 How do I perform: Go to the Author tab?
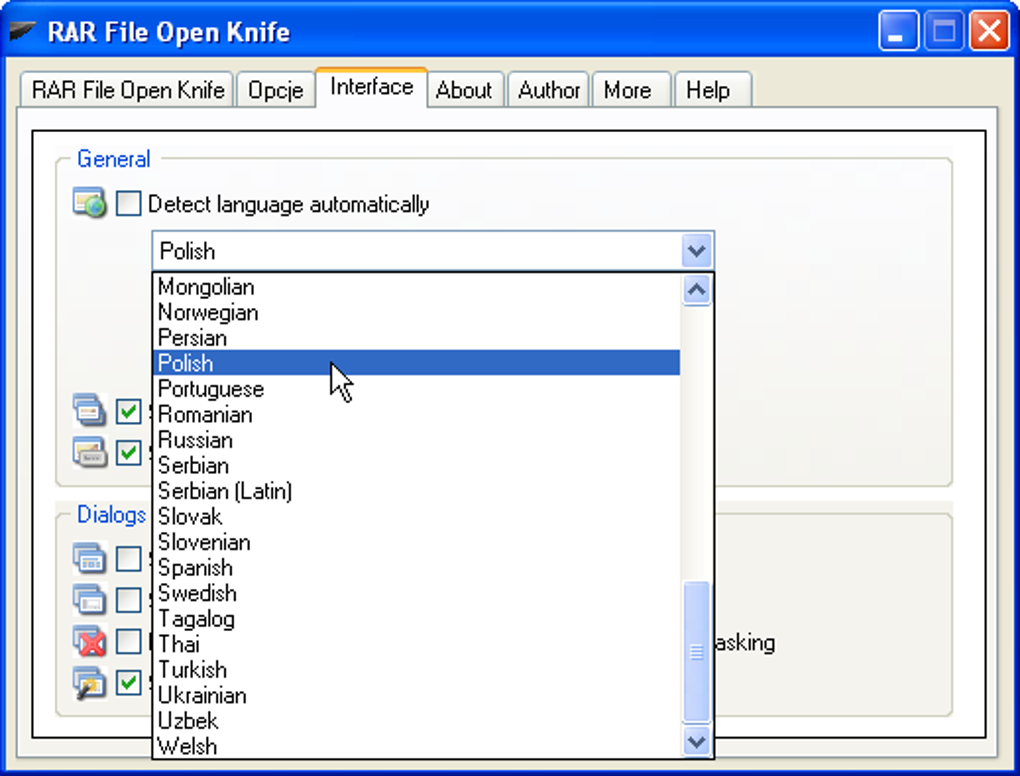tap(548, 90)
